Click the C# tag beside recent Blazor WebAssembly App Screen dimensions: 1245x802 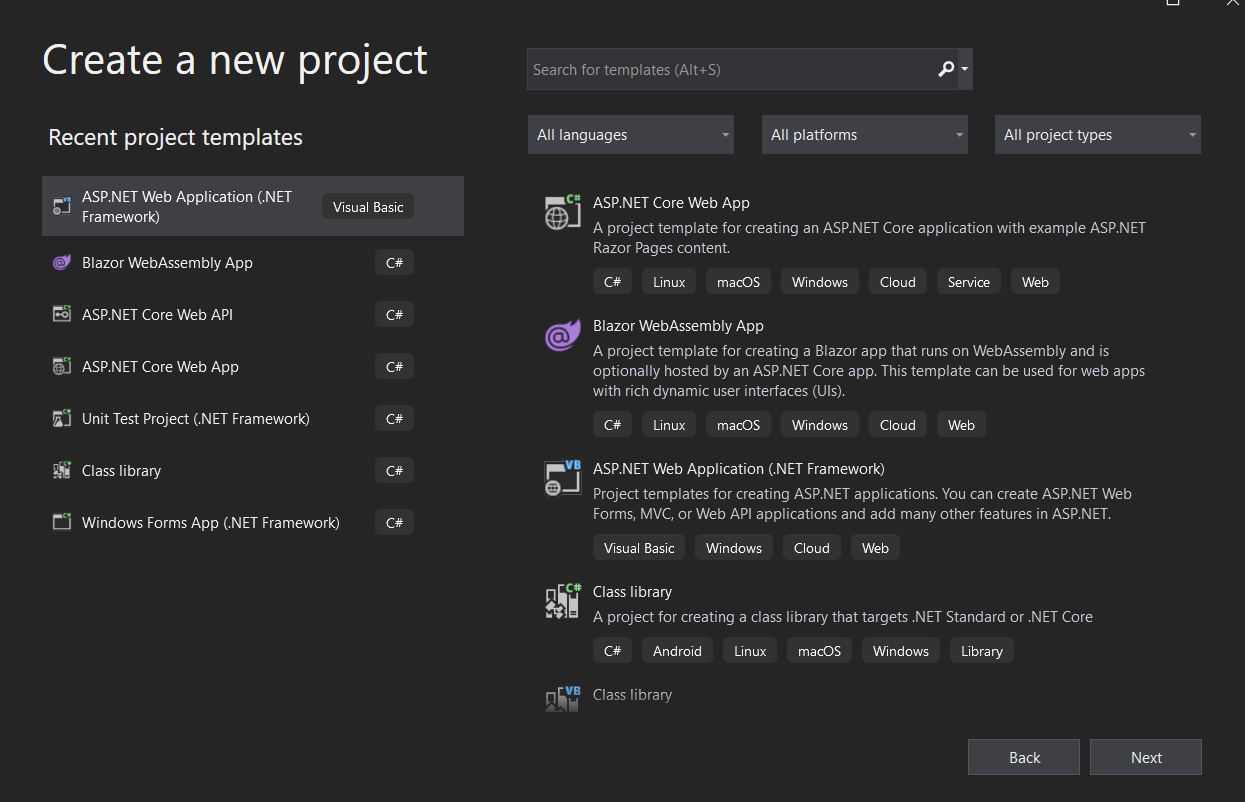point(394,263)
